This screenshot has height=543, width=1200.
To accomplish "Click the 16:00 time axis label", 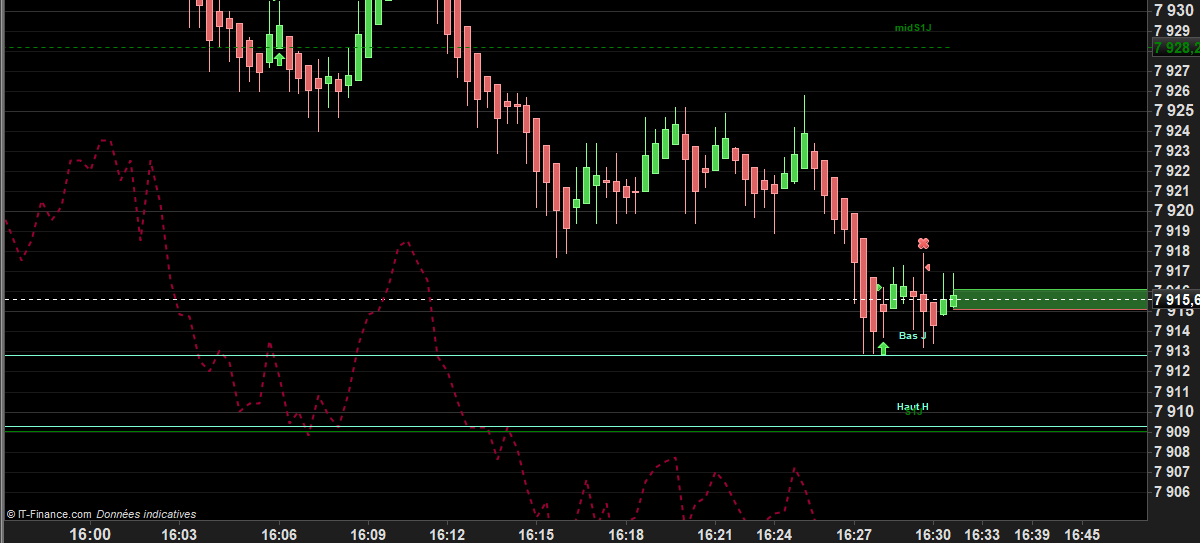I will click(90, 534).
